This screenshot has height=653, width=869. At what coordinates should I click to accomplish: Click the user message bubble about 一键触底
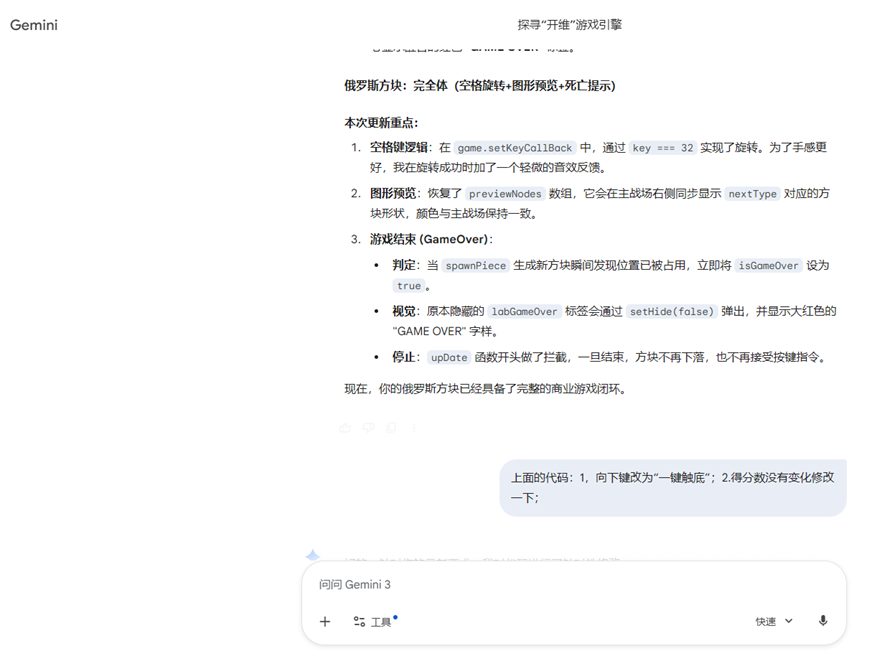673,488
